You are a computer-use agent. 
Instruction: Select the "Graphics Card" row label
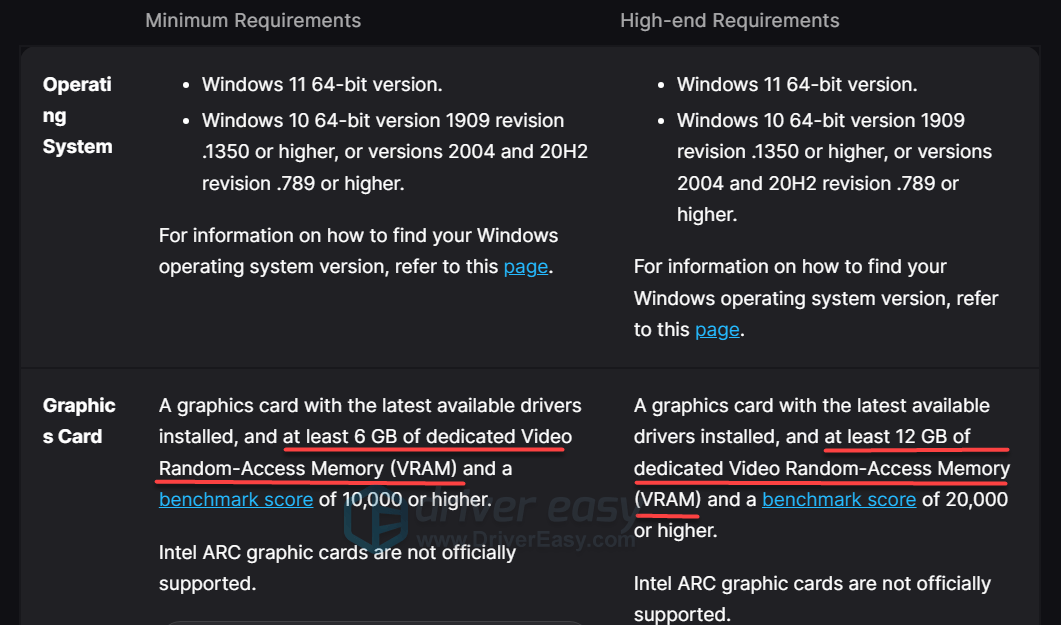tap(79, 421)
